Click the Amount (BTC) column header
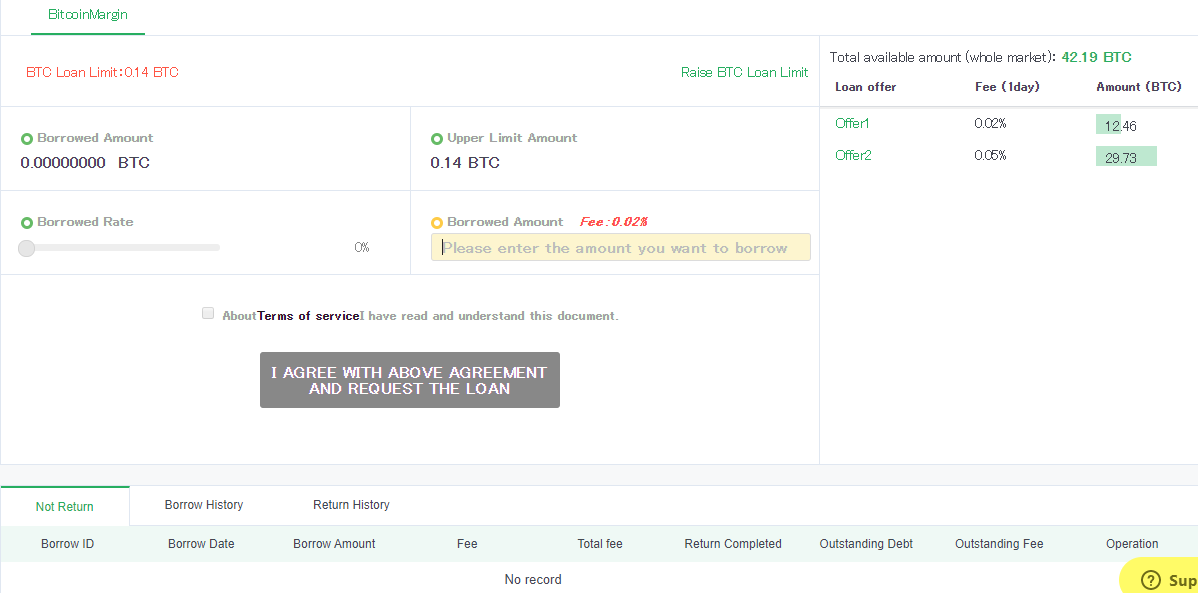The height and width of the screenshot is (593, 1198). point(1138,87)
